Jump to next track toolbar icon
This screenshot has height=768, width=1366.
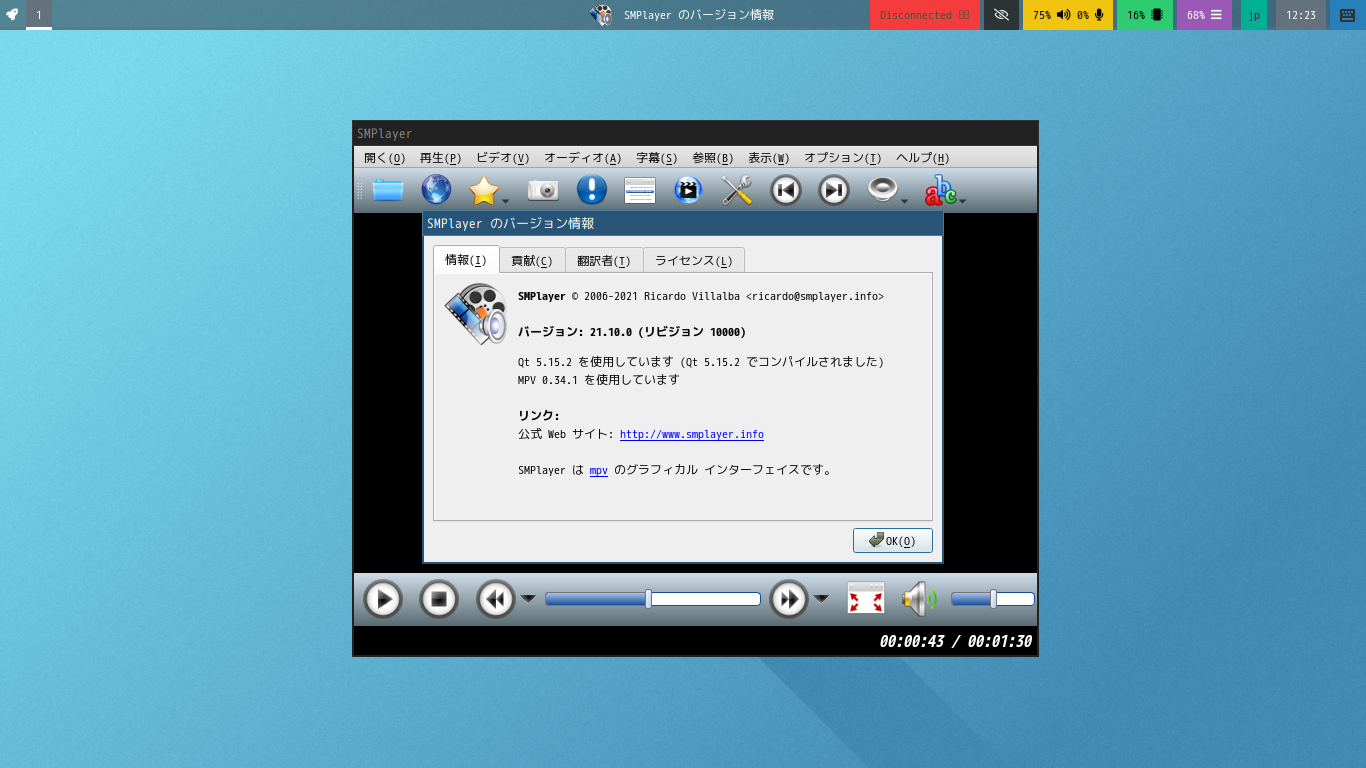click(834, 190)
